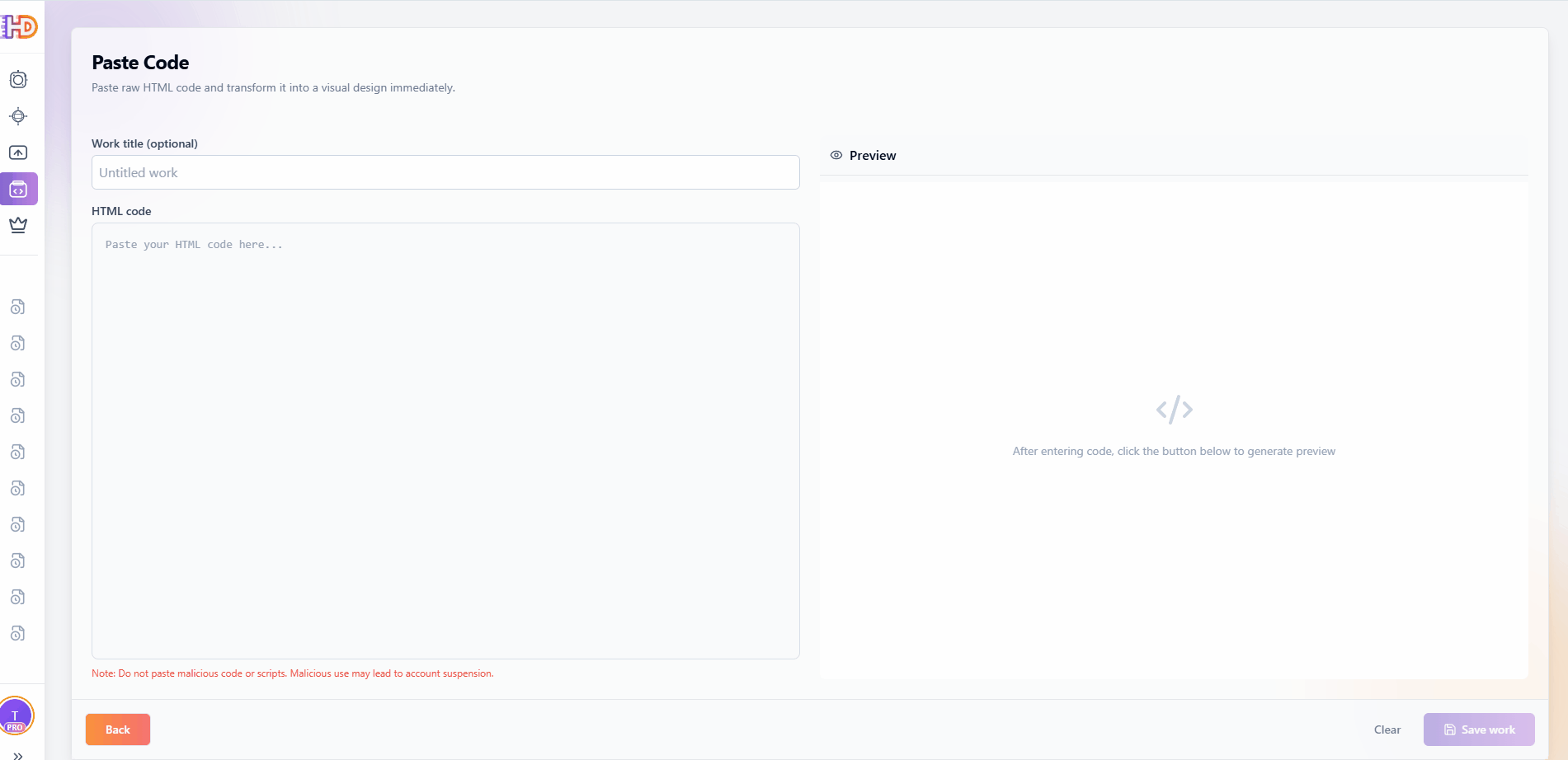This screenshot has width=1568, height=760.
Task: Select the highlighted Paste Code sidebar icon
Action: click(18, 189)
